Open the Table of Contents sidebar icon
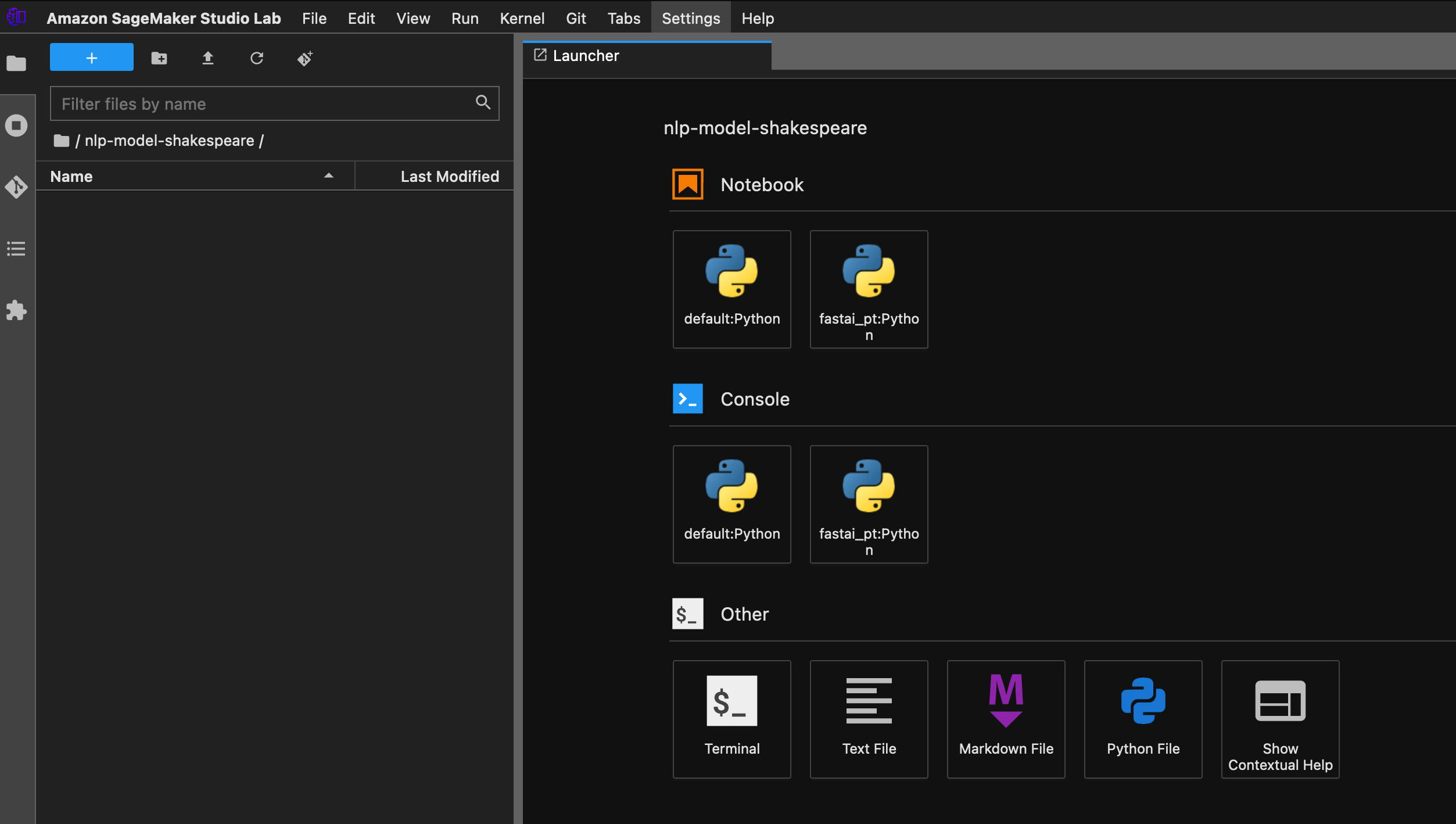Screen dimensions: 1456x824 (16, 249)
